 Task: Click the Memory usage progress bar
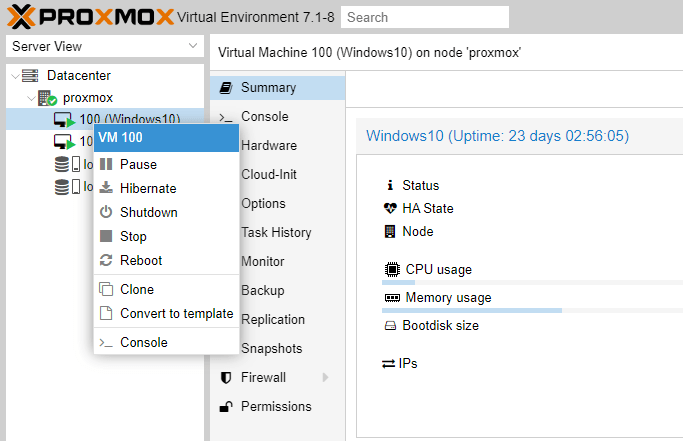[x=532, y=310]
